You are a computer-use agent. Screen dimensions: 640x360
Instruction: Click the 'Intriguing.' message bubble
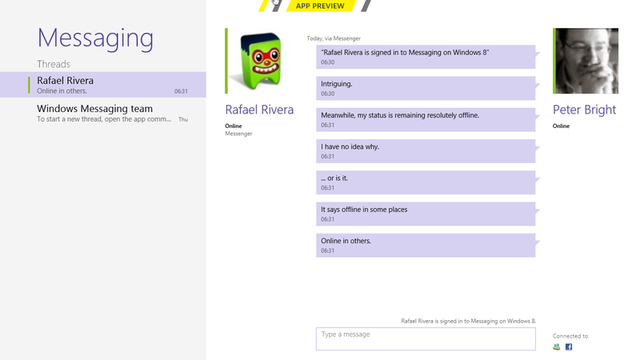tap(426, 88)
